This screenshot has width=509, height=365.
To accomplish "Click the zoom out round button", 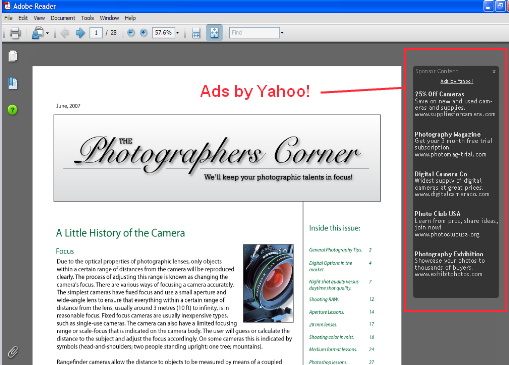I will (131, 33).
